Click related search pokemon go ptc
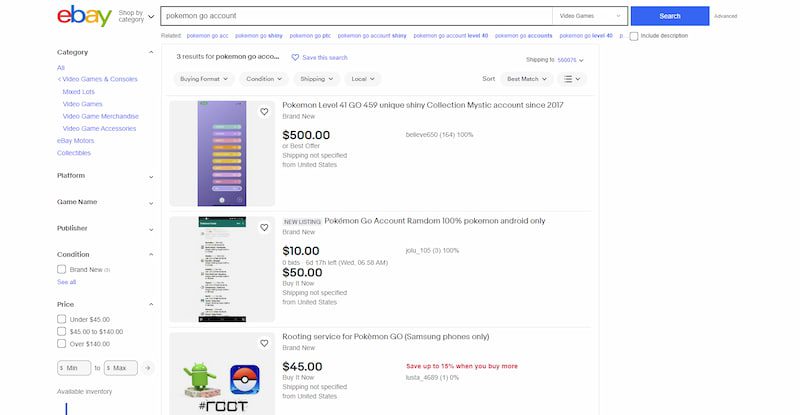 click(x=310, y=36)
